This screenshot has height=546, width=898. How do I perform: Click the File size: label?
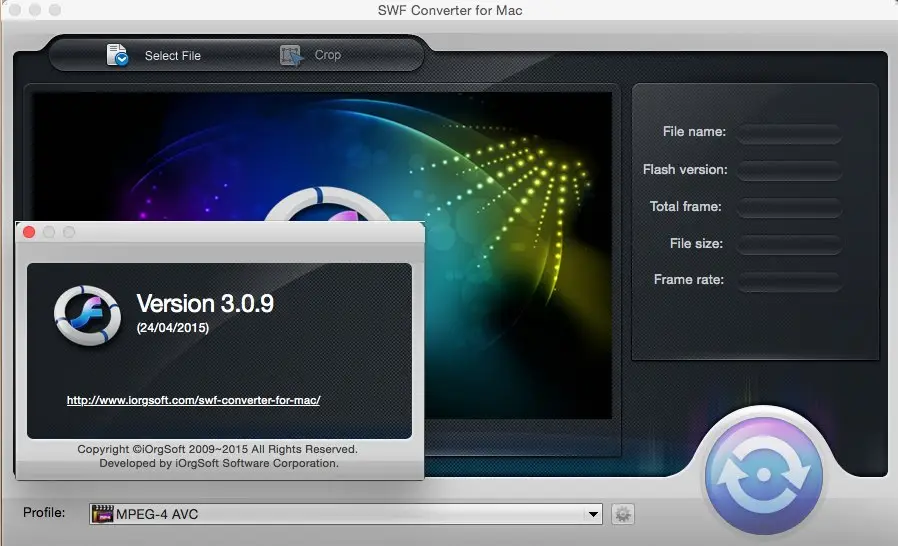pos(696,243)
